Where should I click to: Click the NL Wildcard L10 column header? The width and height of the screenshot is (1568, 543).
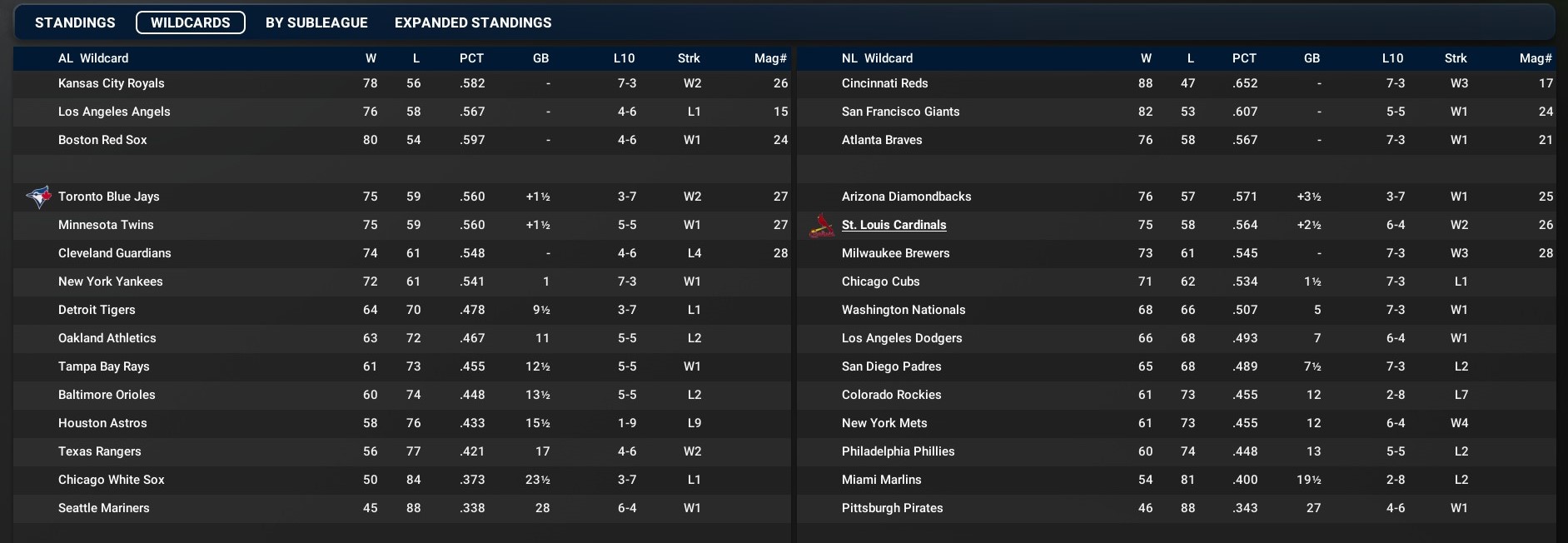point(1392,58)
